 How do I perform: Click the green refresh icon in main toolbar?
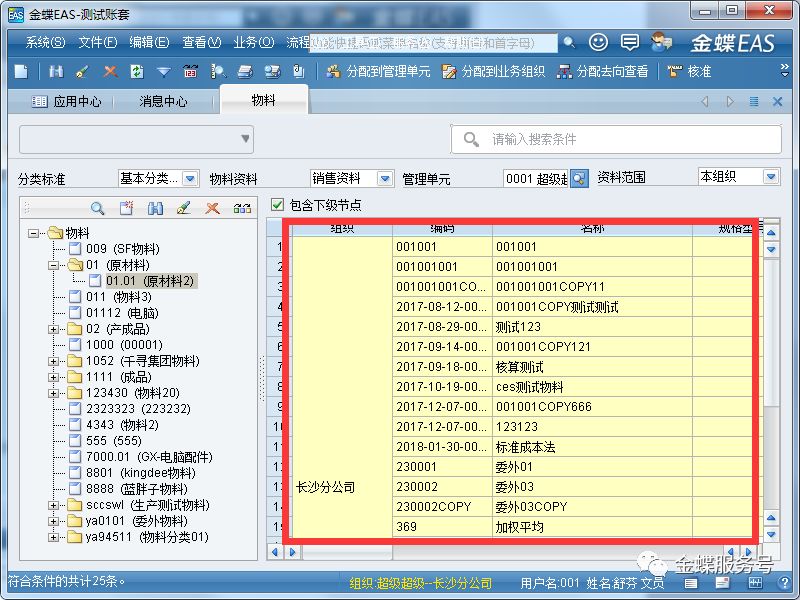point(137,71)
